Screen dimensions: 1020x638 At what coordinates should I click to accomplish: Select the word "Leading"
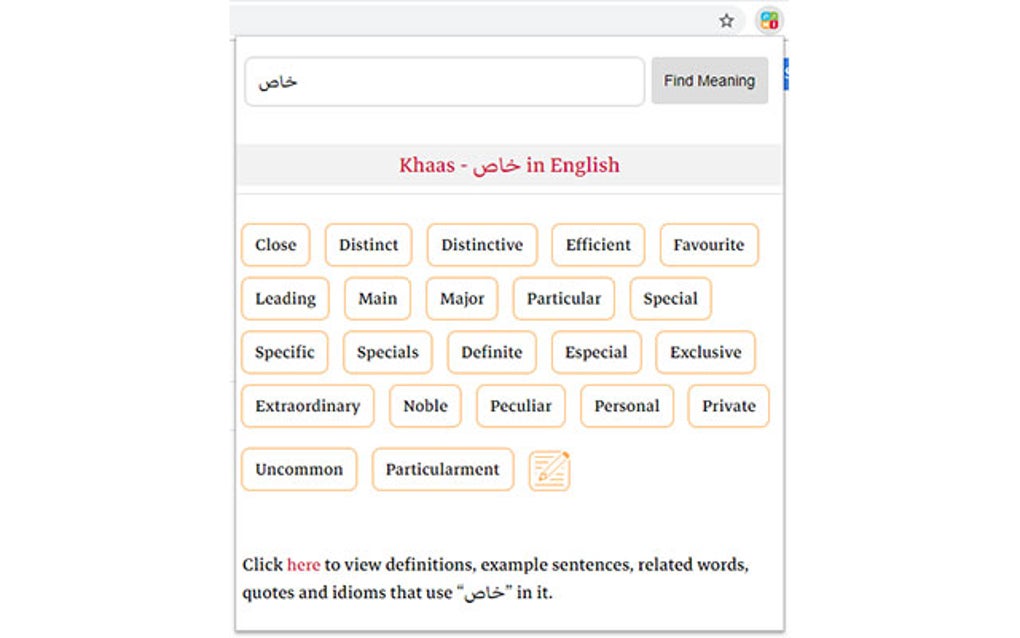[284, 298]
